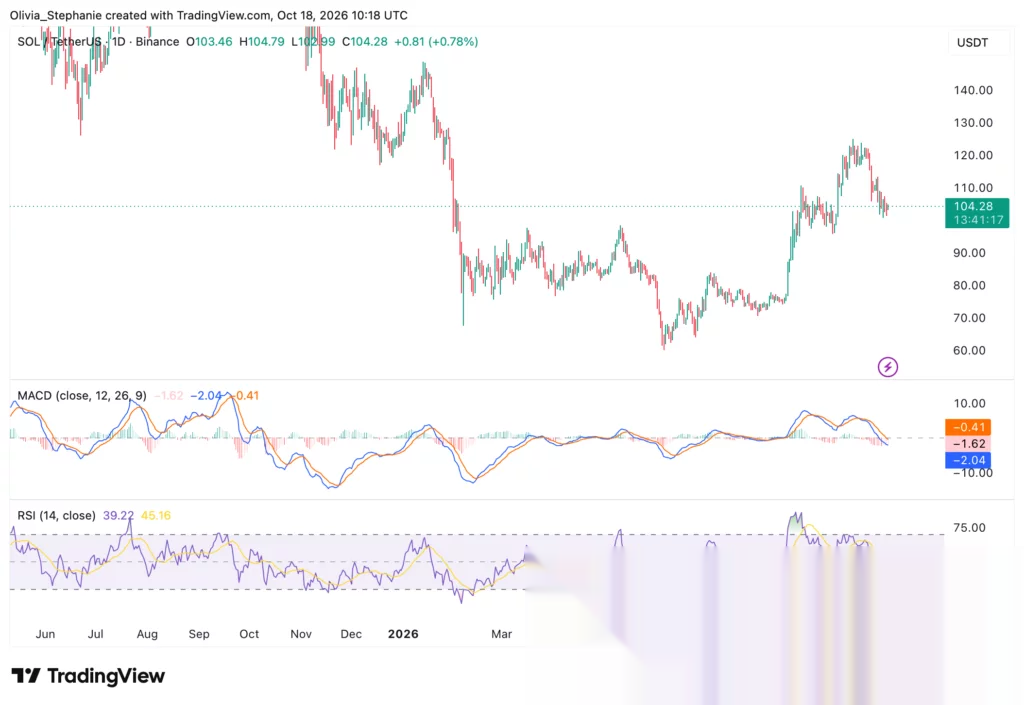Image resolution: width=1024 pixels, height=705 pixels.
Task: Click the 10.00 MACD axis label
Action: coord(969,403)
